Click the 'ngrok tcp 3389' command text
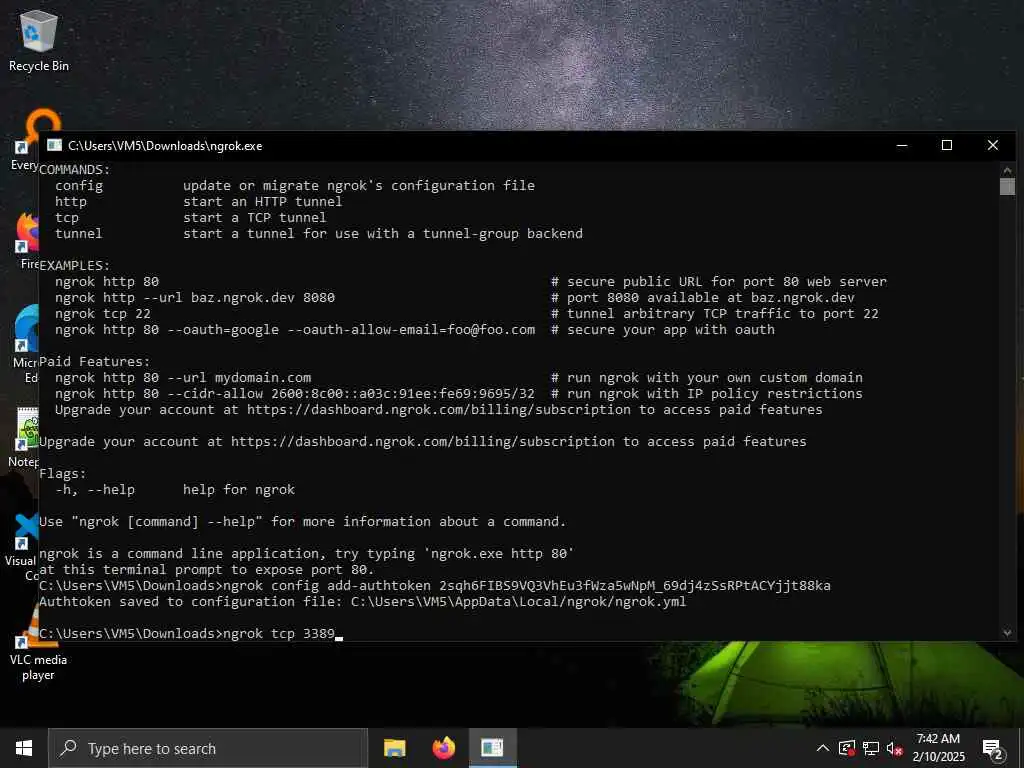Screen dimensions: 1024x768 pyautogui.click(x=279, y=633)
